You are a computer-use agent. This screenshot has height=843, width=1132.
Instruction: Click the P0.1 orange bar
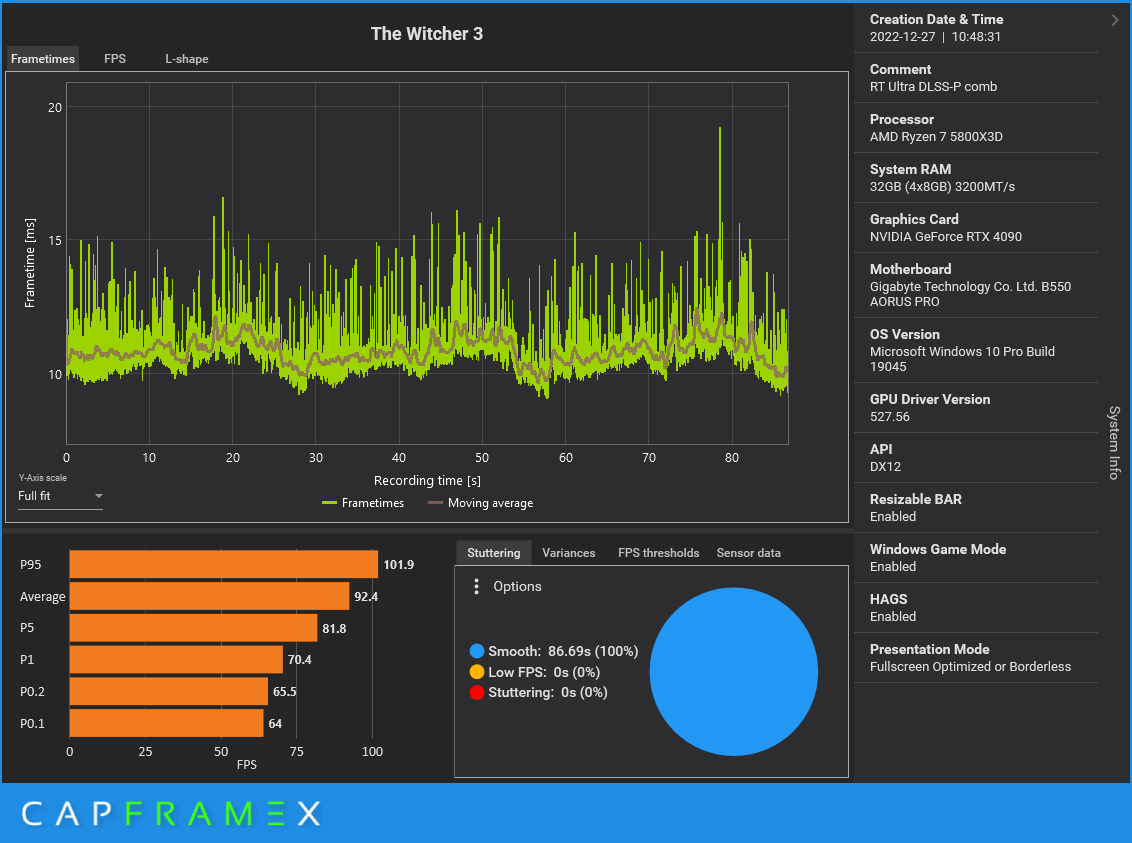pyautogui.click(x=167, y=723)
